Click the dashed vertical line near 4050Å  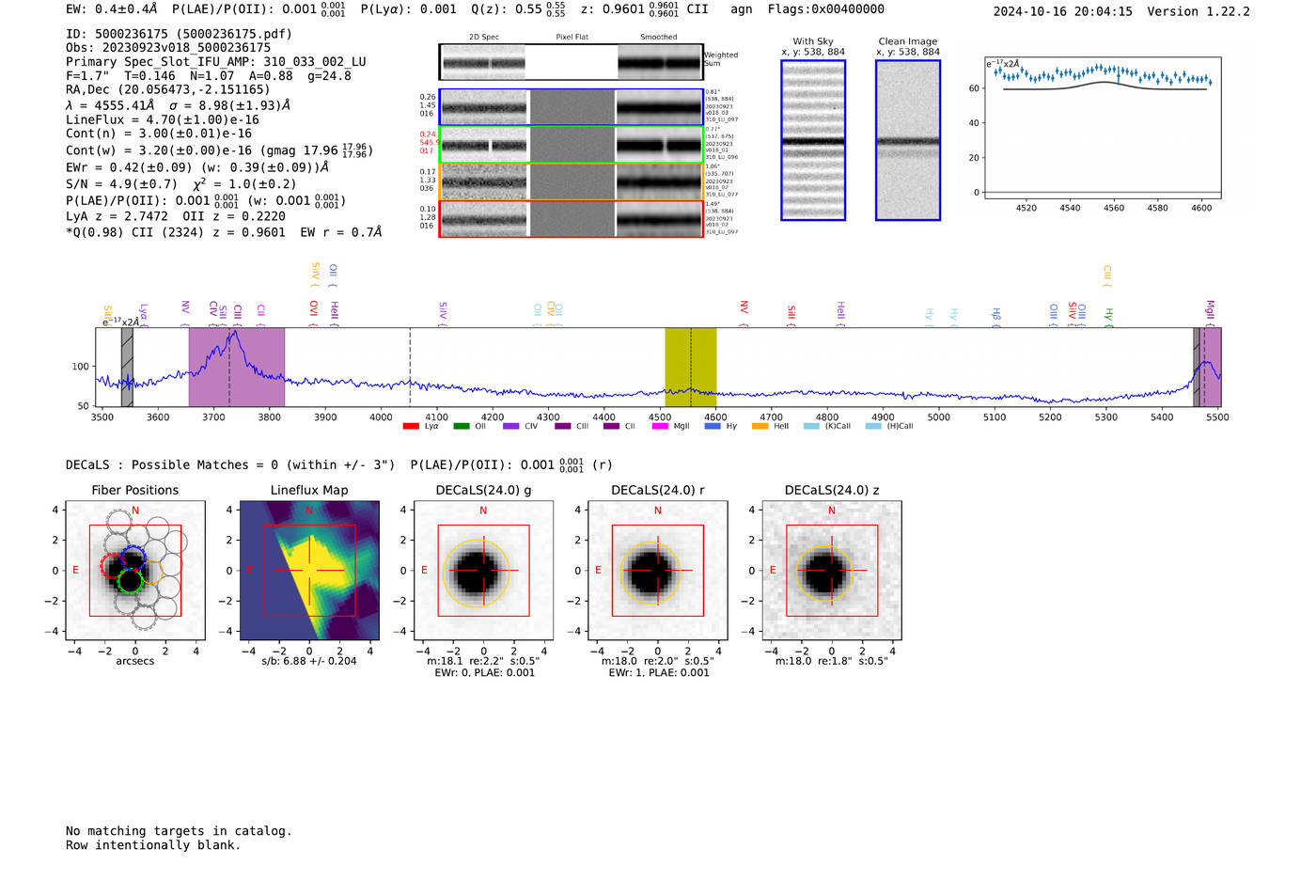coord(410,367)
